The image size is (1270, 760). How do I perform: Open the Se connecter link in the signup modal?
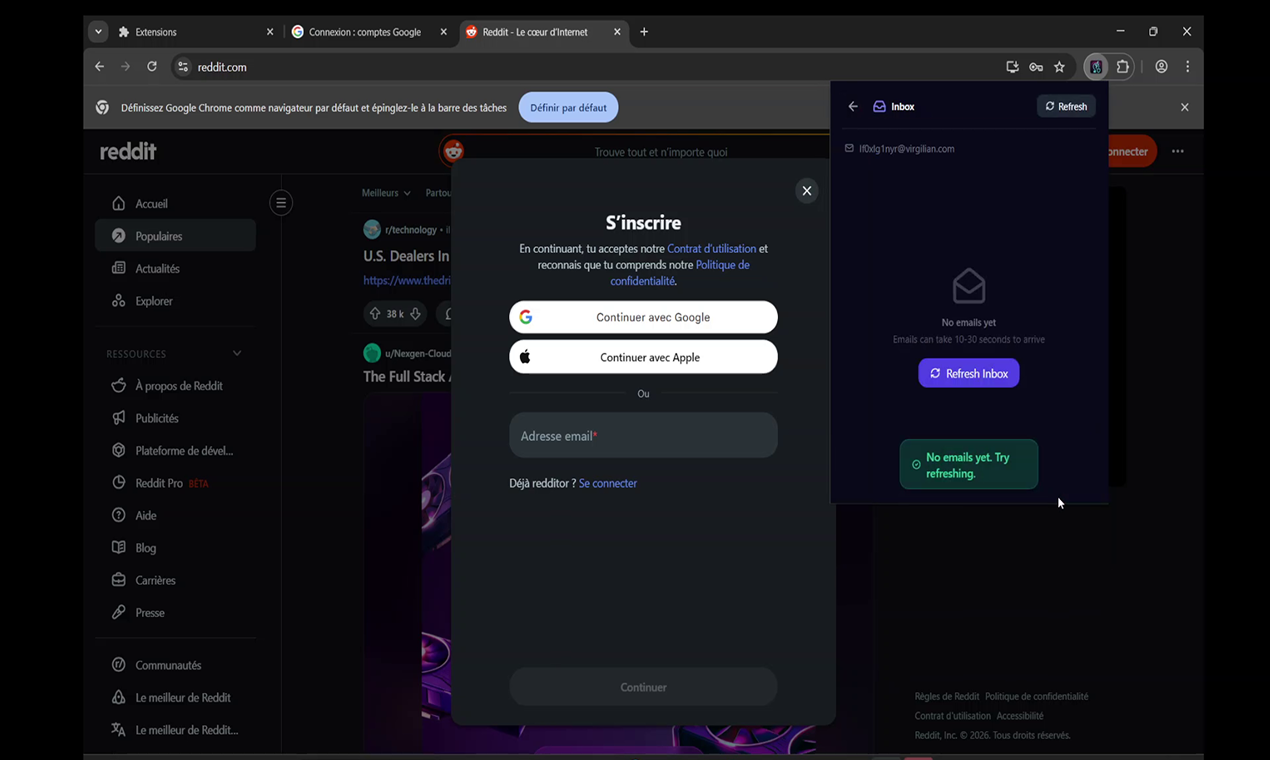(x=607, y=483)
